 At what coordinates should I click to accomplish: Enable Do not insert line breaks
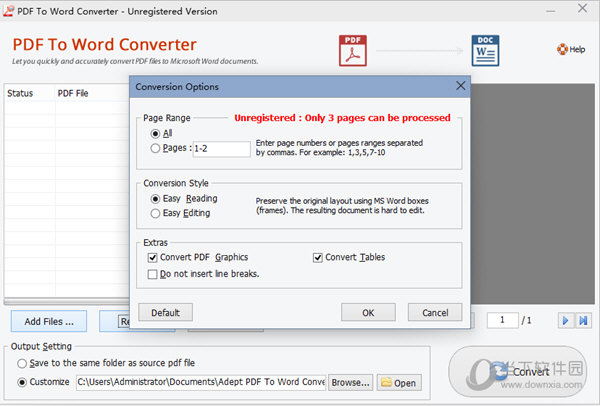pyautogui.click(x=152, y=274)
